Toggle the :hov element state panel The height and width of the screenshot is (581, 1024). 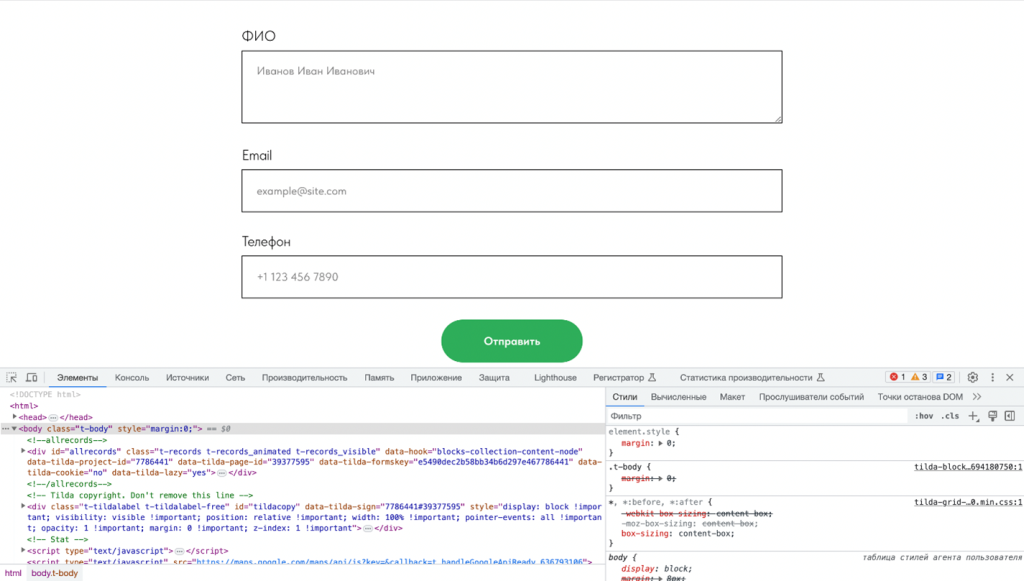923,416
